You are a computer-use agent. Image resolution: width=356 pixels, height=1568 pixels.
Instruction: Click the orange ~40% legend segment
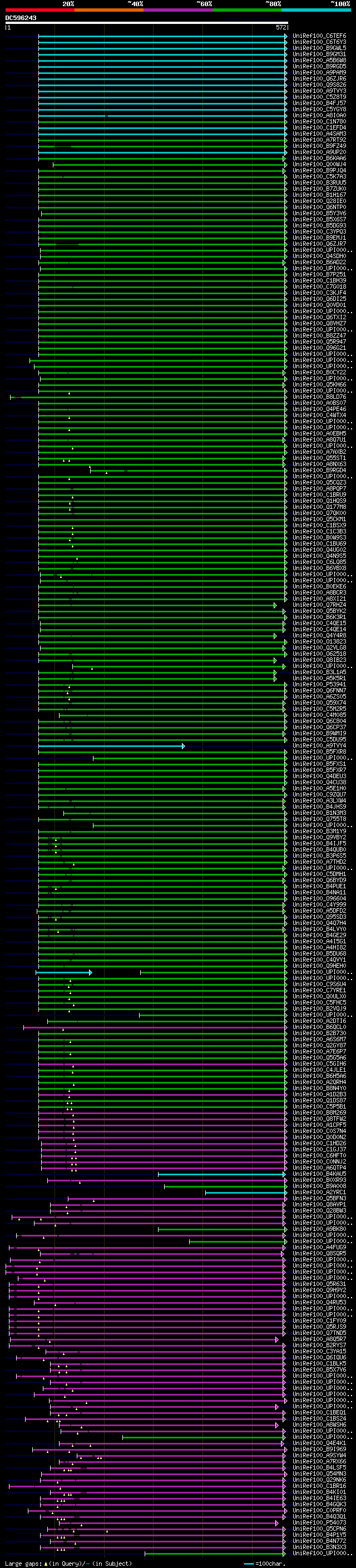point(109,10)
